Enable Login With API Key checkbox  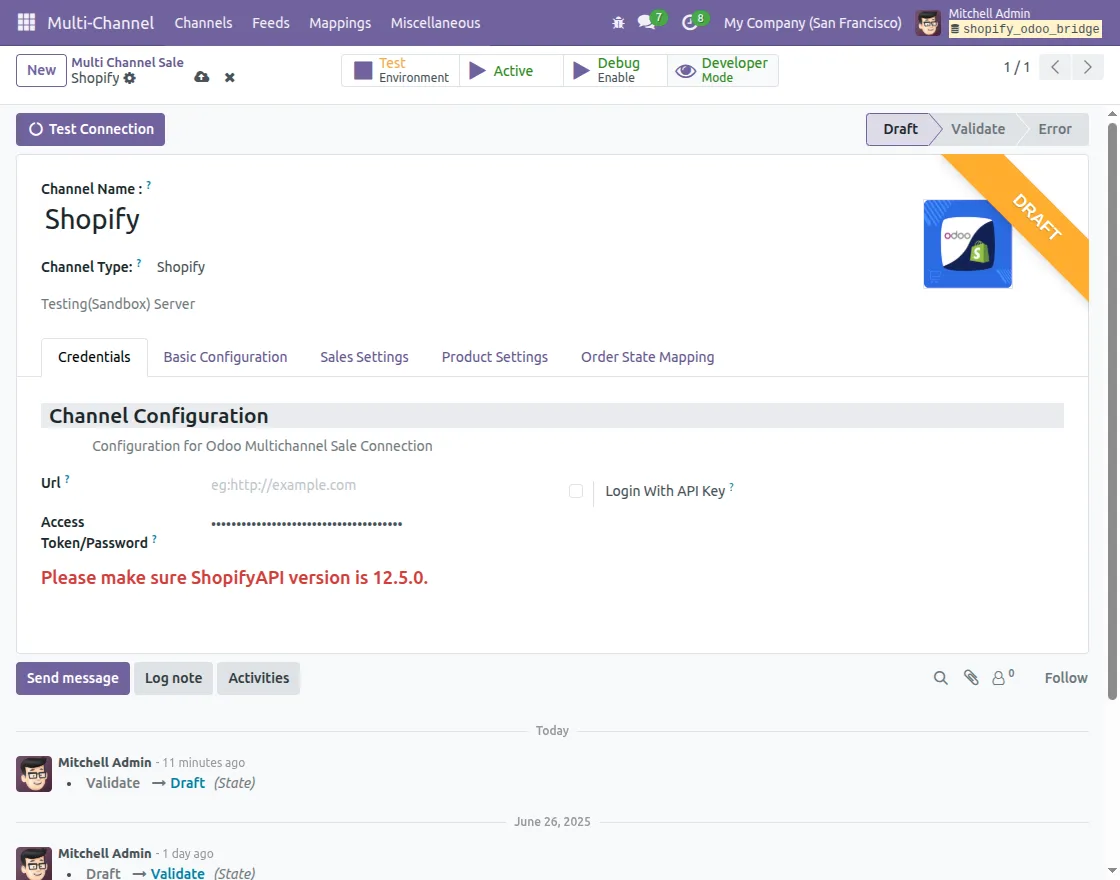point(576,491)
